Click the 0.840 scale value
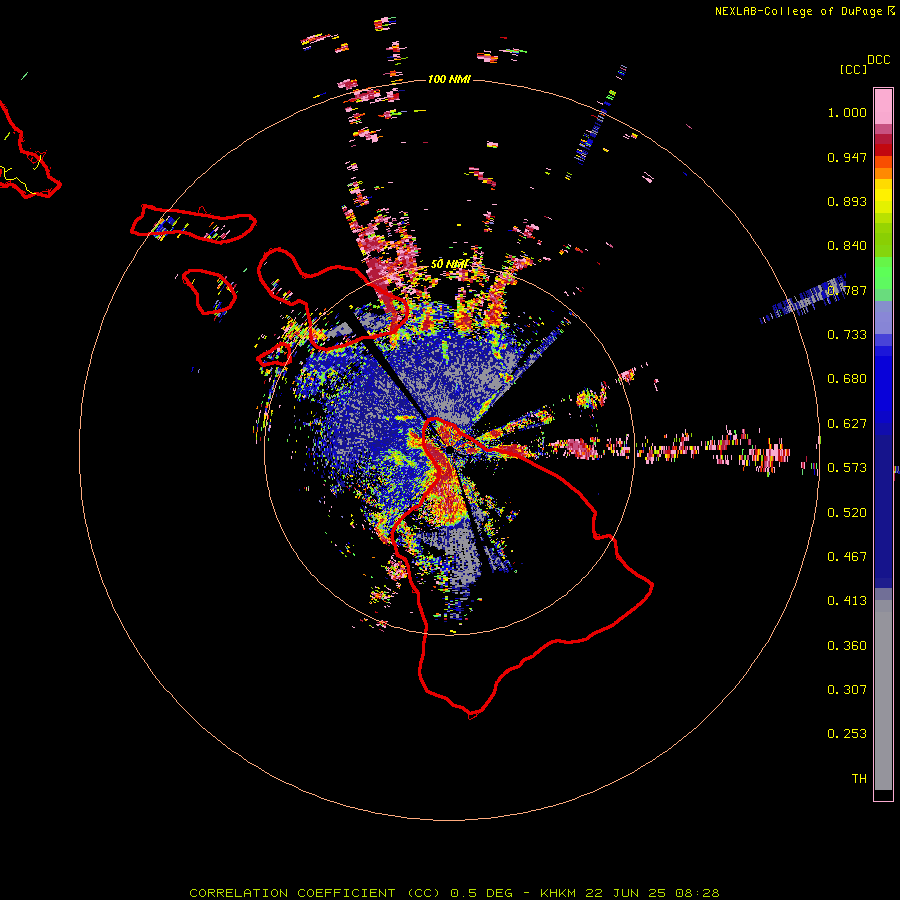Screen dimensions: 900x900 (847, 246)
